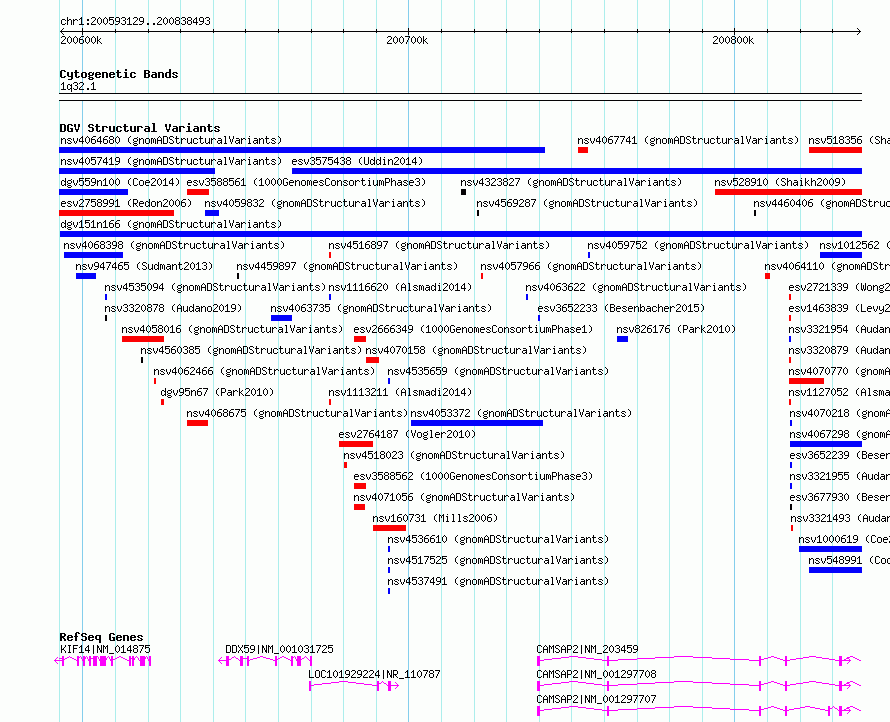
Task: Select nsv4059752 variant label
Action: point(698,245)
